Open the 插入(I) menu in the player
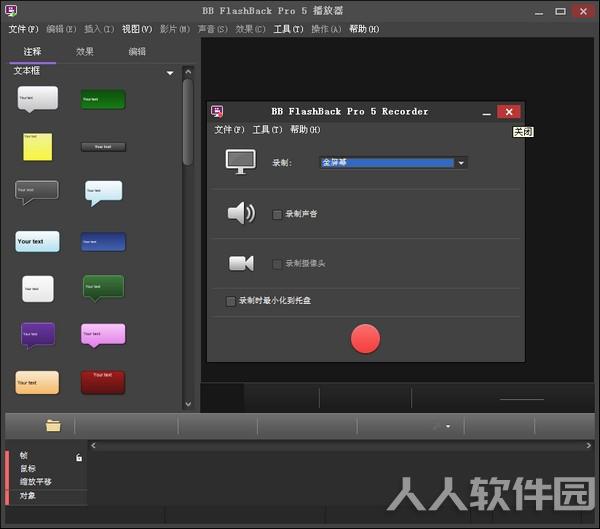 click(99, 29)
